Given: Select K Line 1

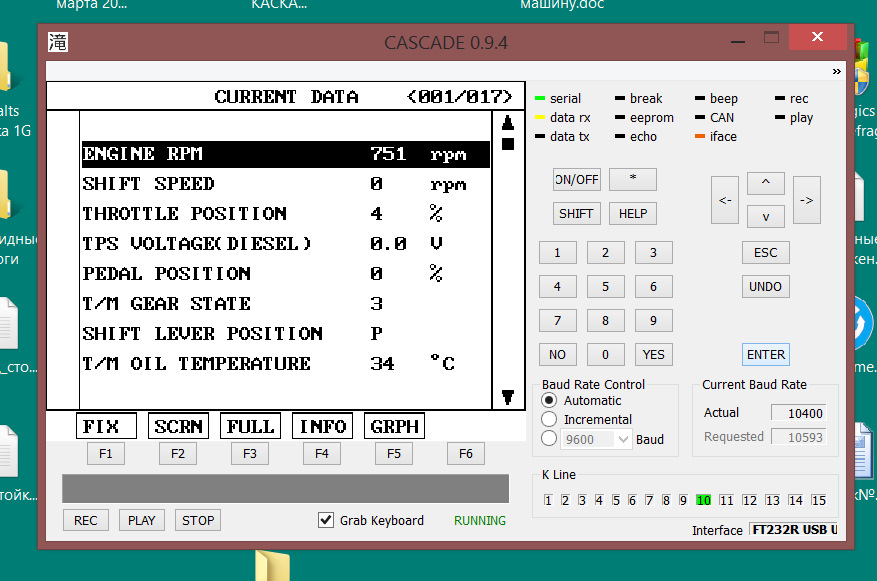Looking at the screenshot, I should click(x=548, y=500).
